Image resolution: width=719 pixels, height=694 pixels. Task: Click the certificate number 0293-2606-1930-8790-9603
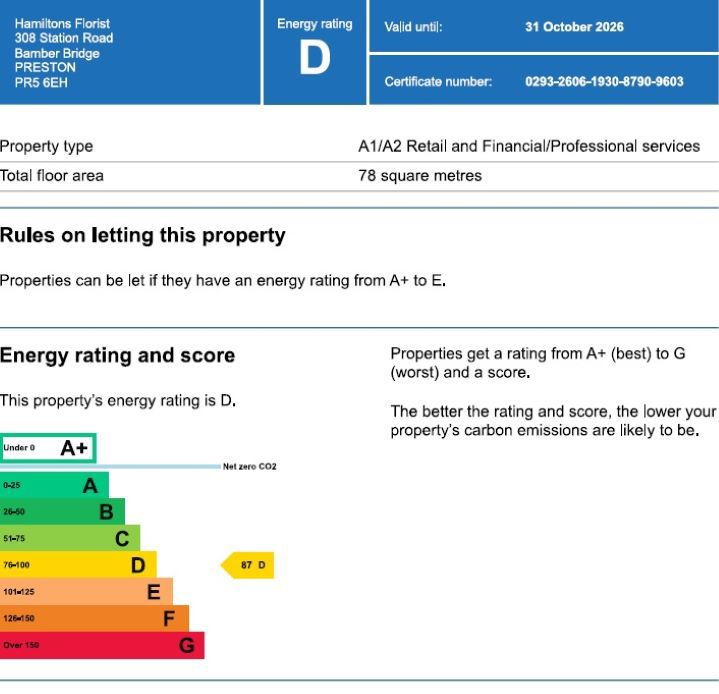(604, 82)
